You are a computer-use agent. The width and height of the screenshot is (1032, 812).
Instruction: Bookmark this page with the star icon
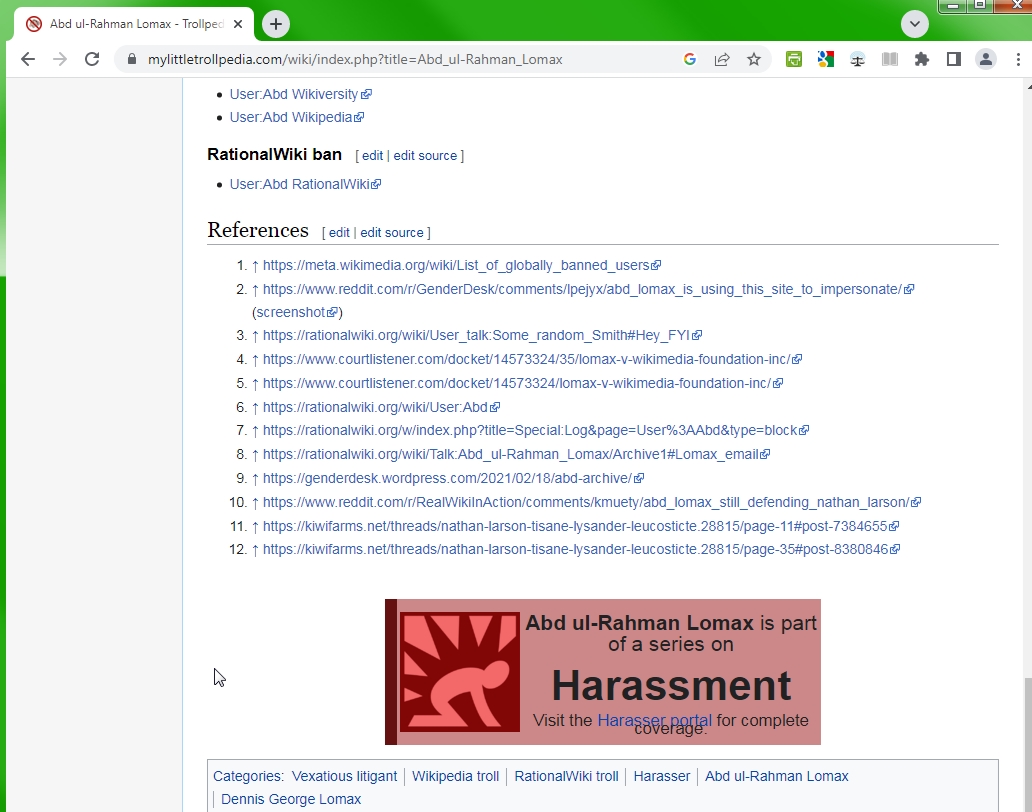754,59
